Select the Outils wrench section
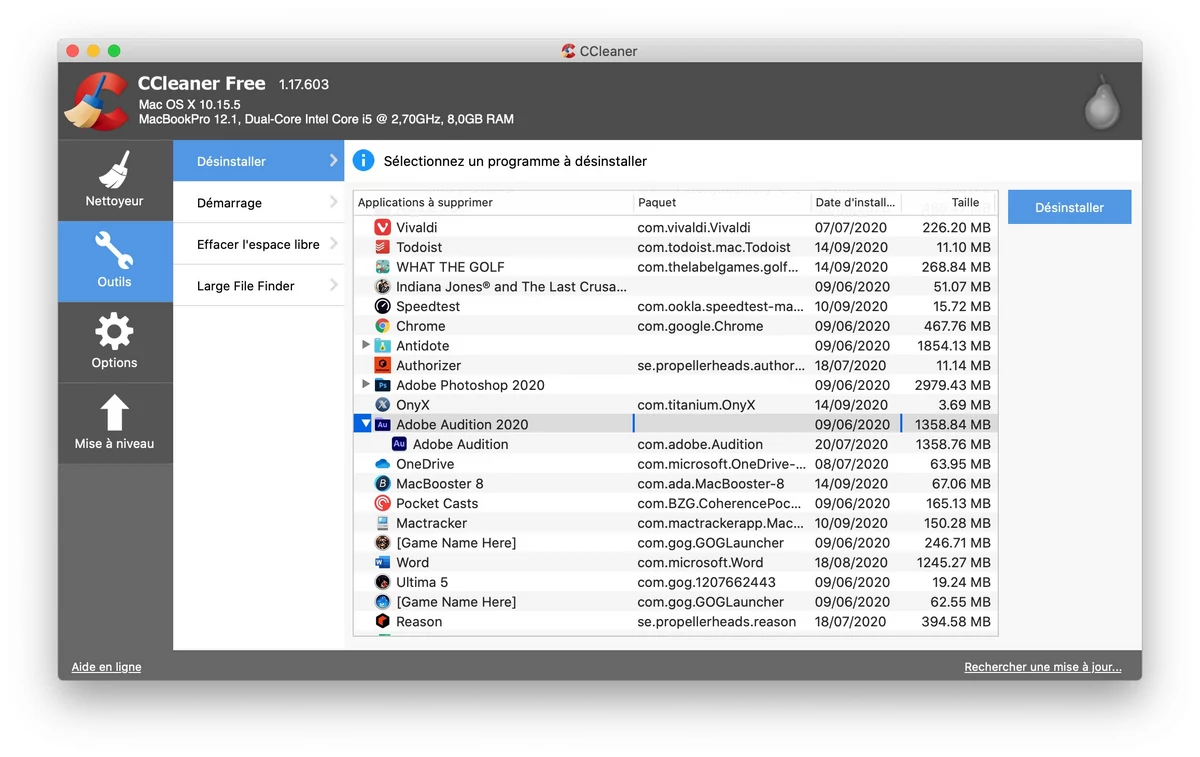 click(115, 261)
